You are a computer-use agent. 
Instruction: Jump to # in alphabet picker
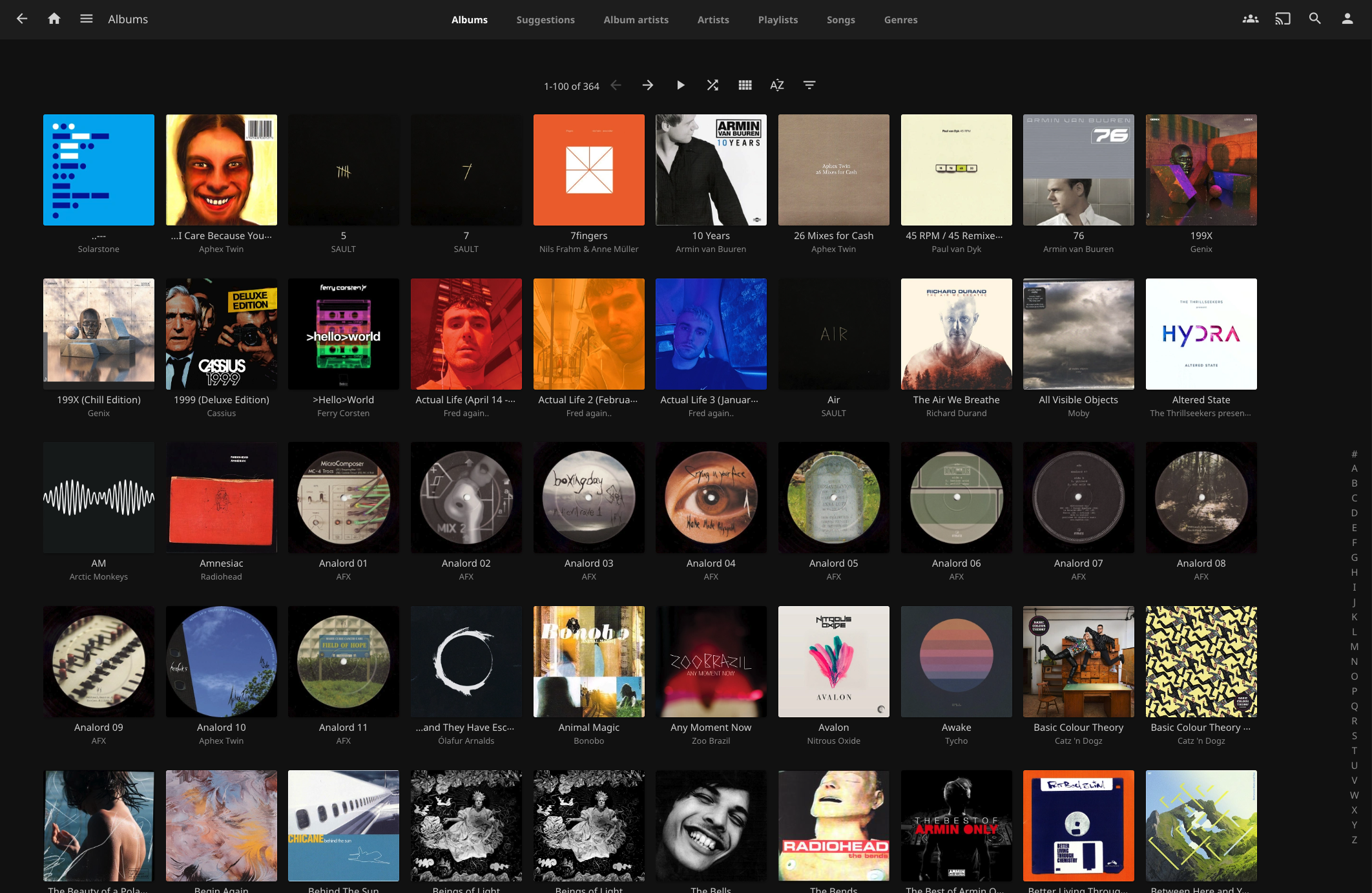(1355, 454)
